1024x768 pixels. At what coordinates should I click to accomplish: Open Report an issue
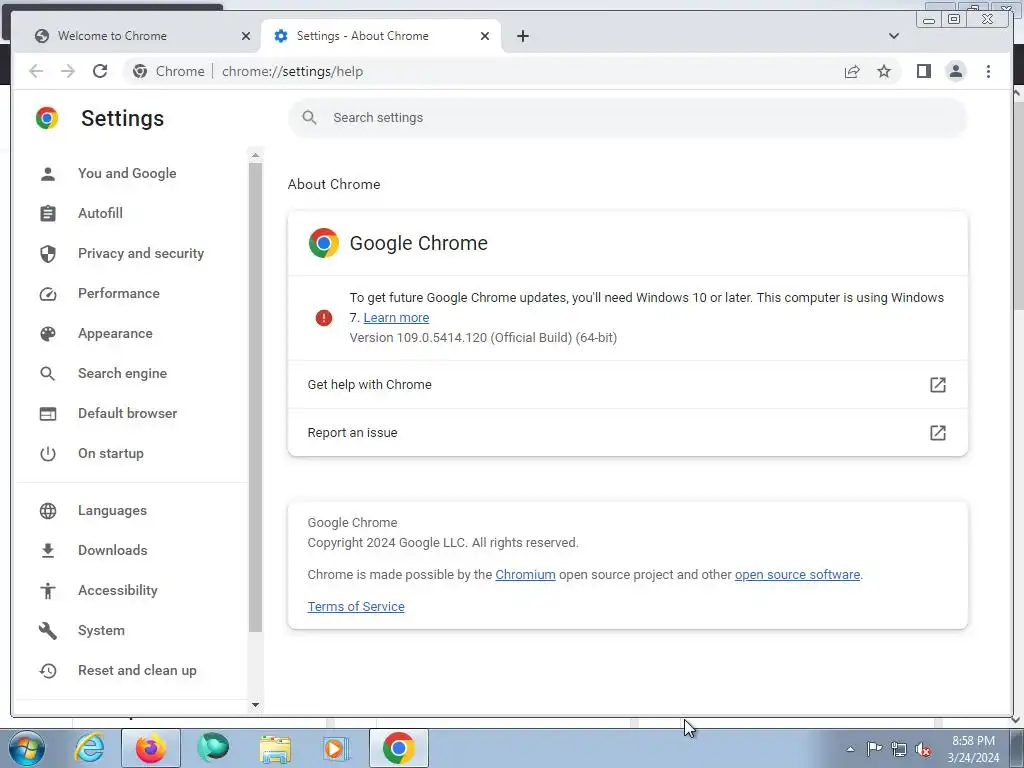click(628, 432)
